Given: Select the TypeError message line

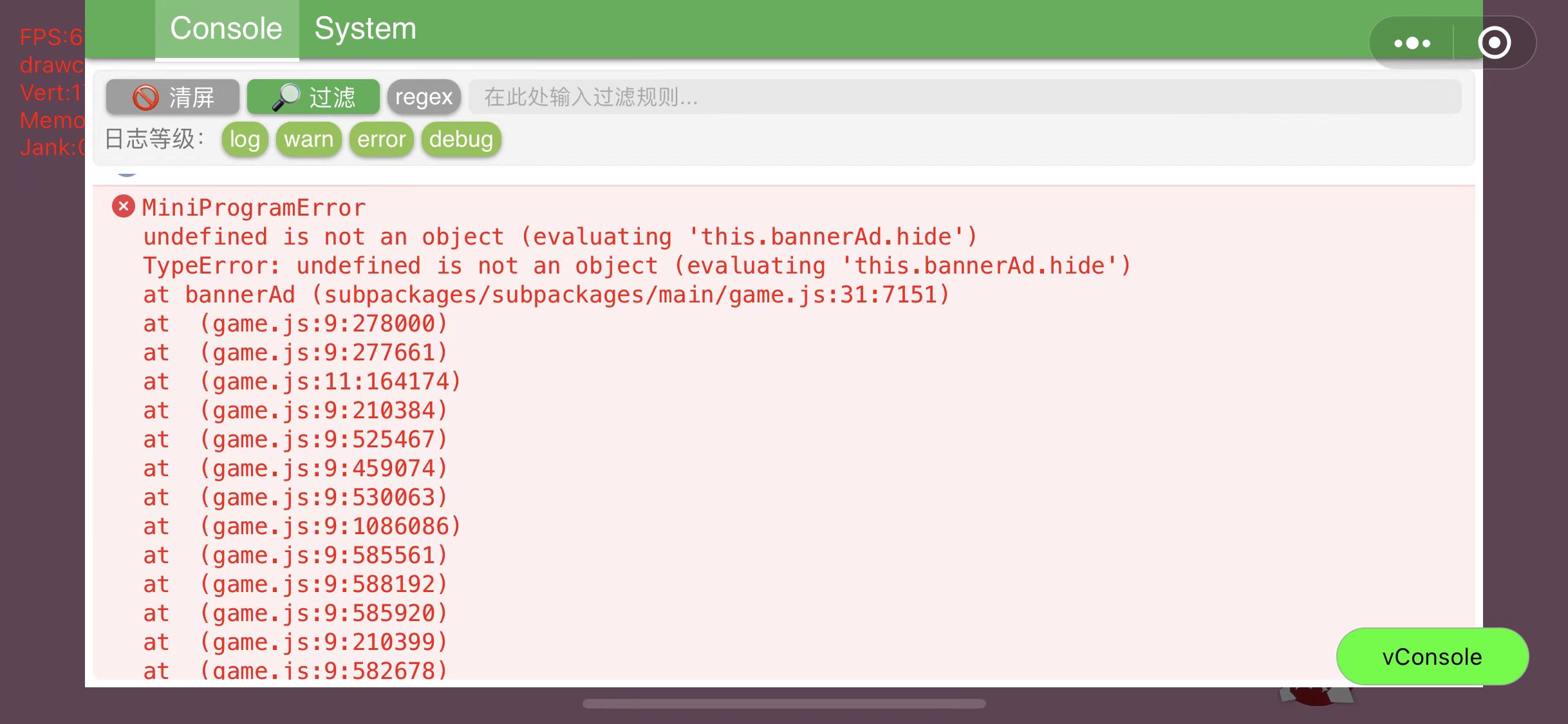Looking at the screenshot, I should pos(636,266).
